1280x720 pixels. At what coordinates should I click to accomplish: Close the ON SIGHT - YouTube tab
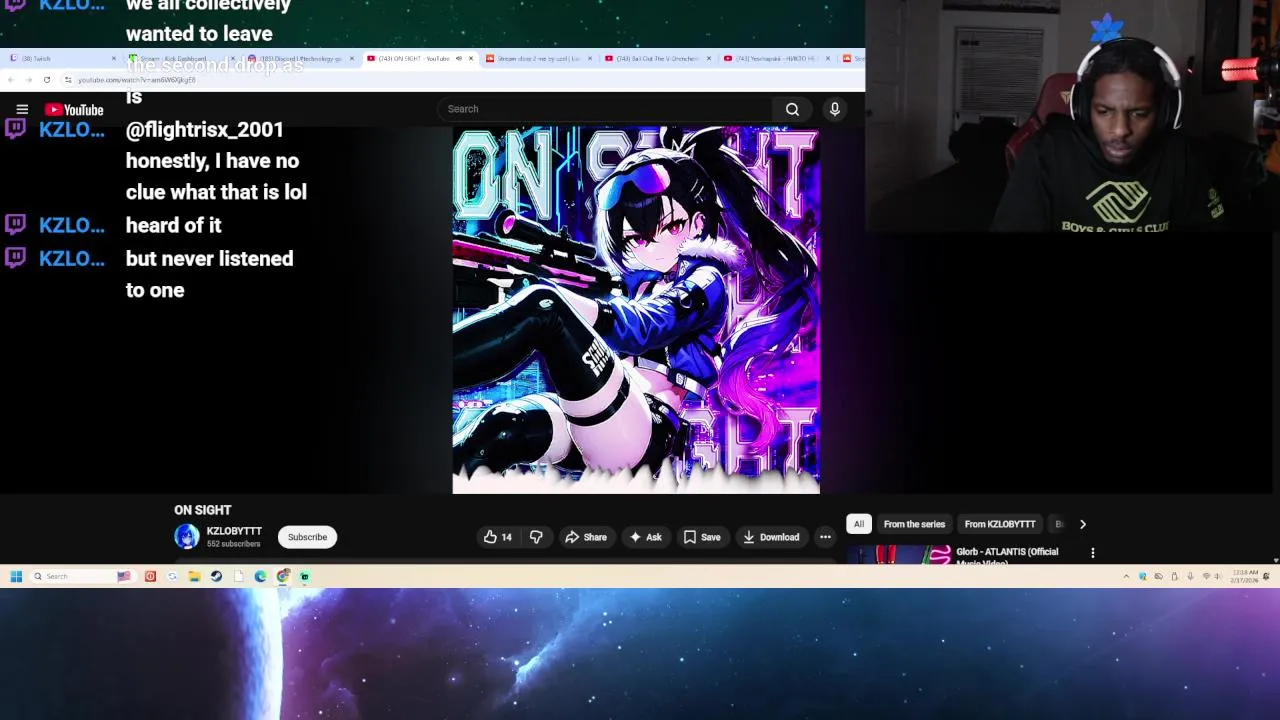pyautogui.click(x=471, y=58)
